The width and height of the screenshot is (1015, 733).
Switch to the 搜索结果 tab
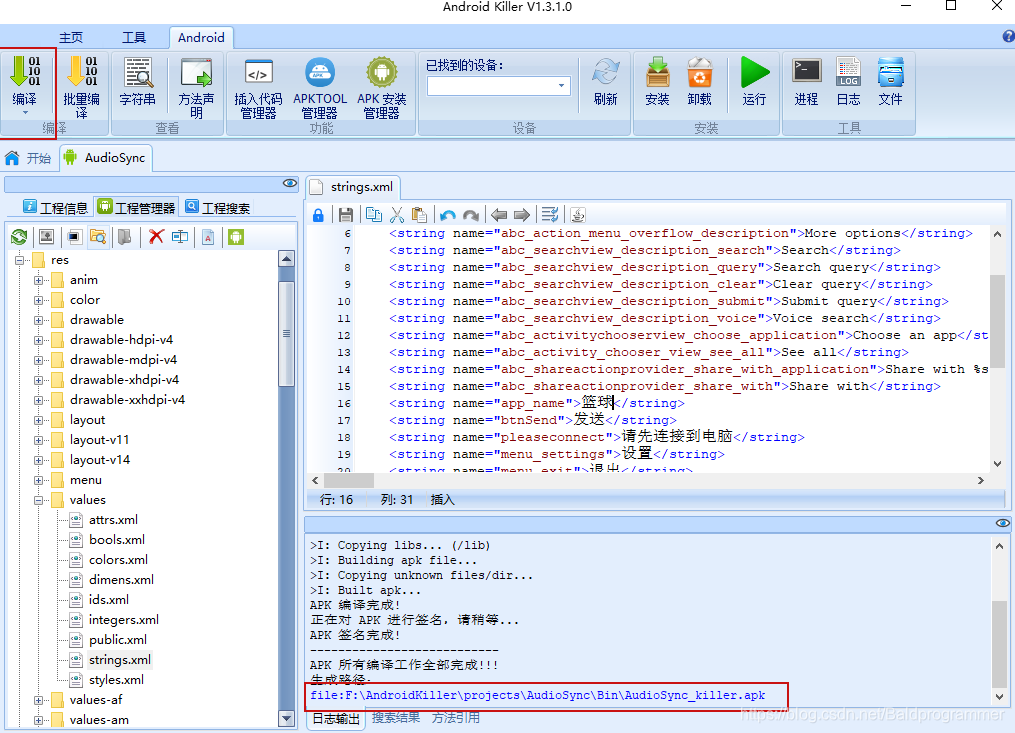point(396,717)
